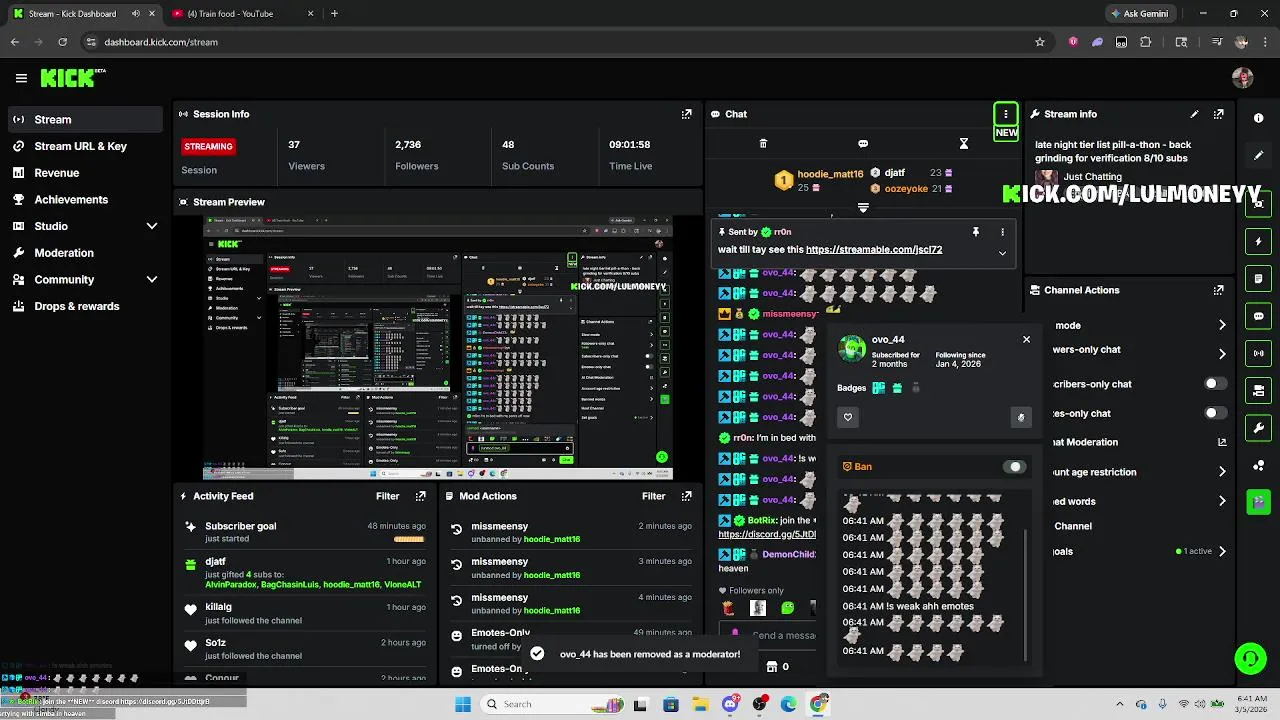
Task: Click the document note icon in right rail
Action: pyautogui.click(x=1258, y=279)
